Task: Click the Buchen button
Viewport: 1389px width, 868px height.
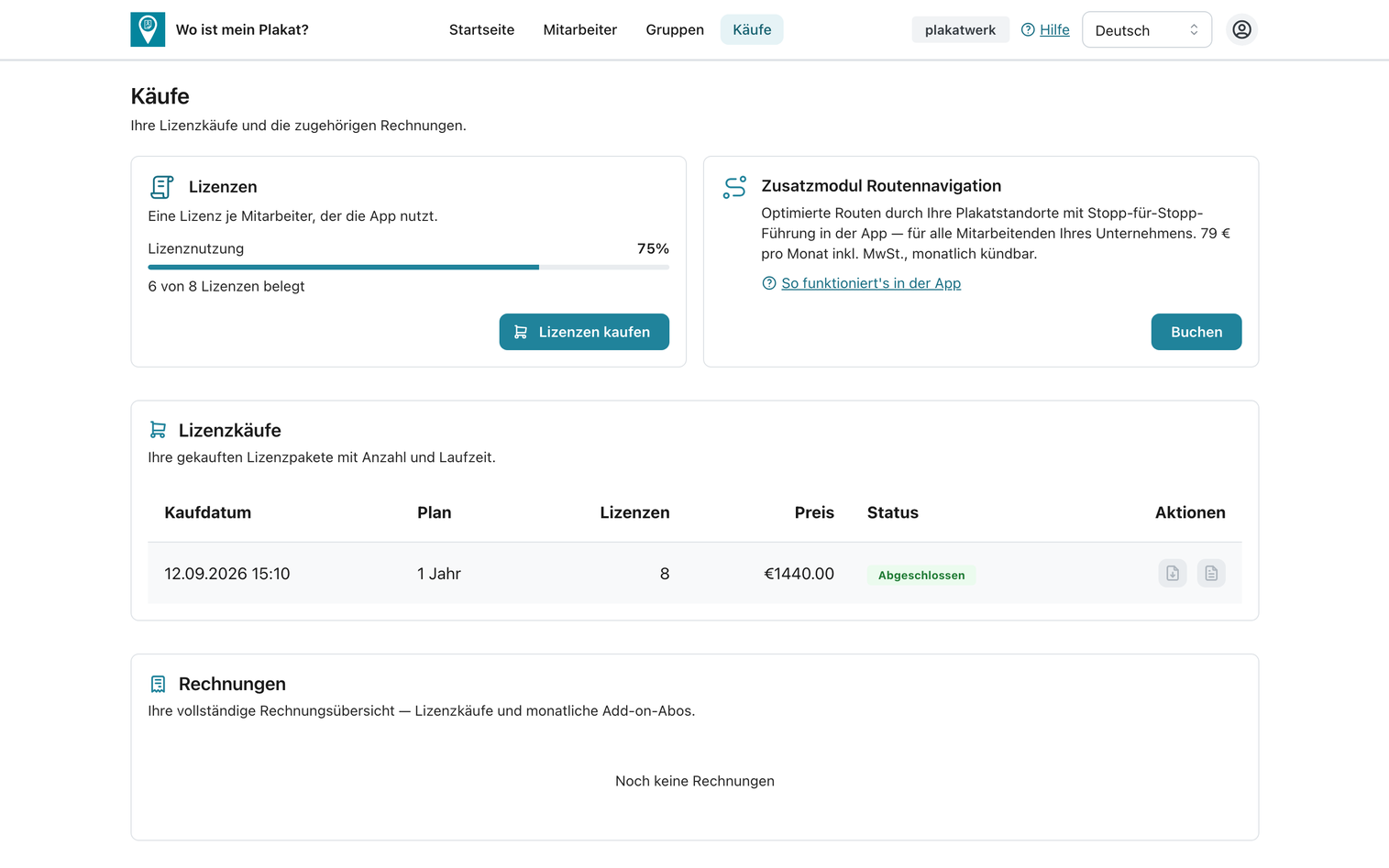Action: click(x=1196, y=332)
